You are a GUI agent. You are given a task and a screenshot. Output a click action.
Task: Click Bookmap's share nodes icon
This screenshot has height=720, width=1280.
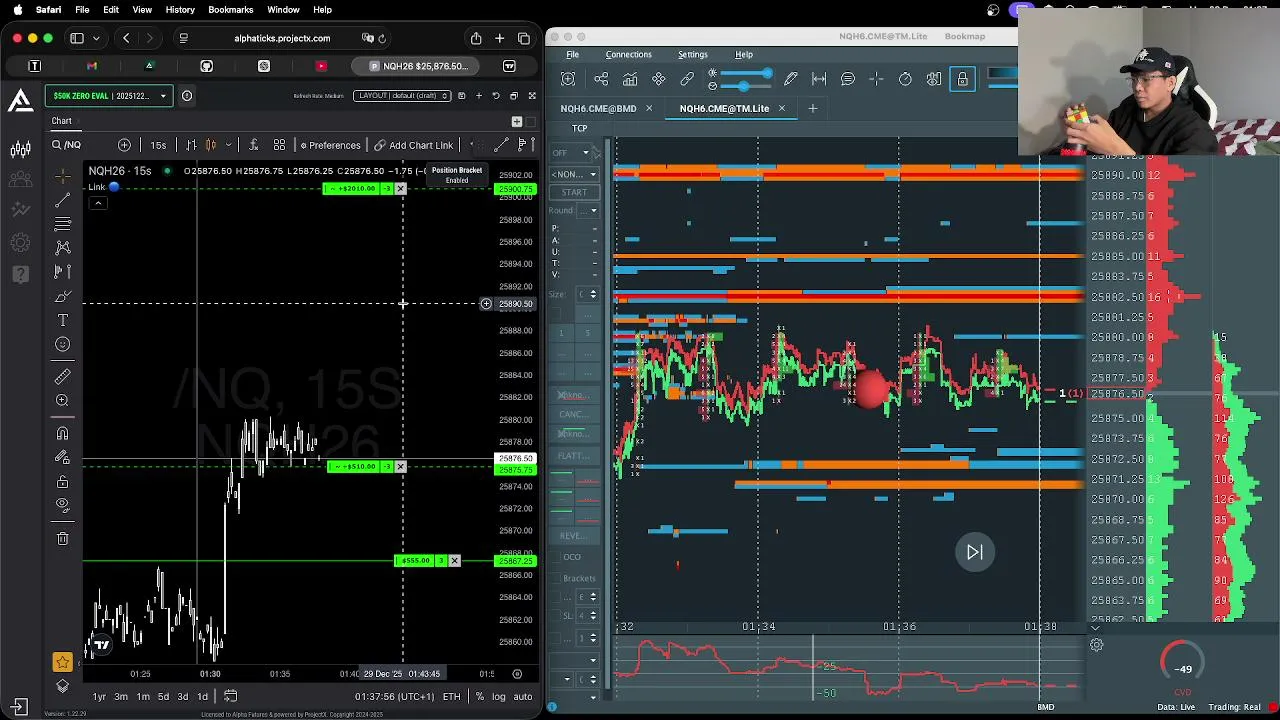(601, 79)
